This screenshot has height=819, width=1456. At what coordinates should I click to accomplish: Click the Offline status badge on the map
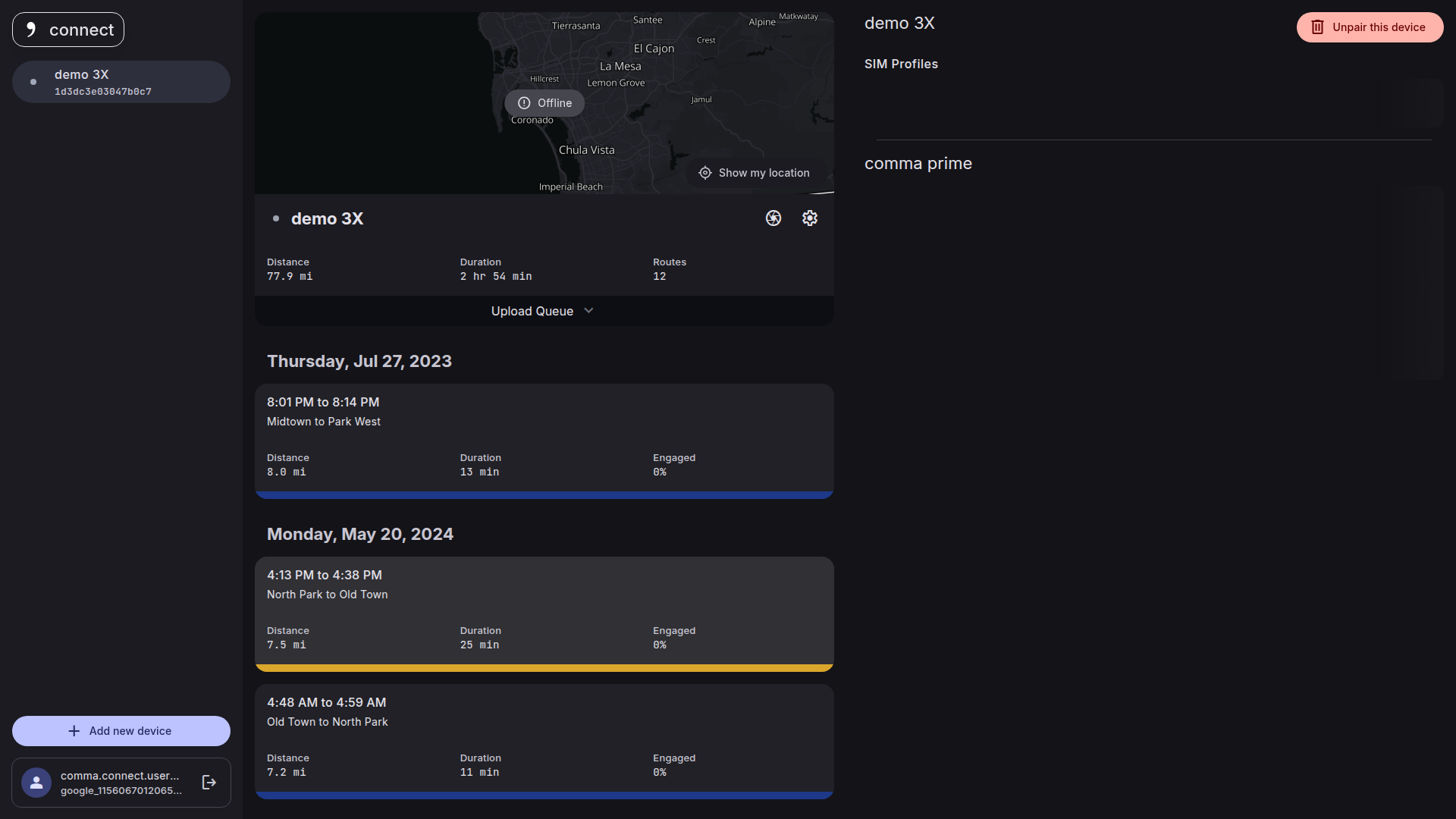pos(544,103)
